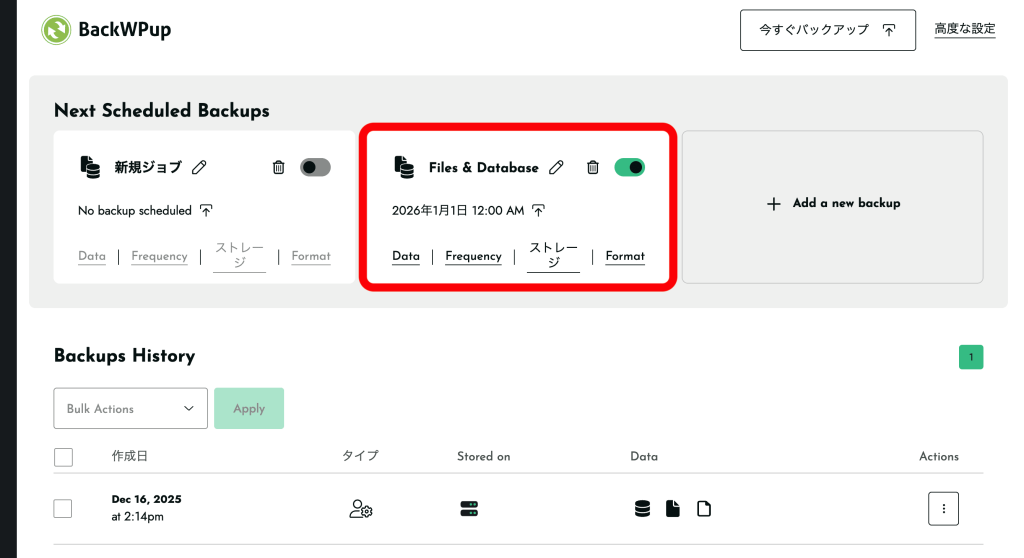Image resolution: width=1024 pixels, height=558 pixels.
Task: Open the Bulk Actions dropdown
Action: (x=130, y=408)
